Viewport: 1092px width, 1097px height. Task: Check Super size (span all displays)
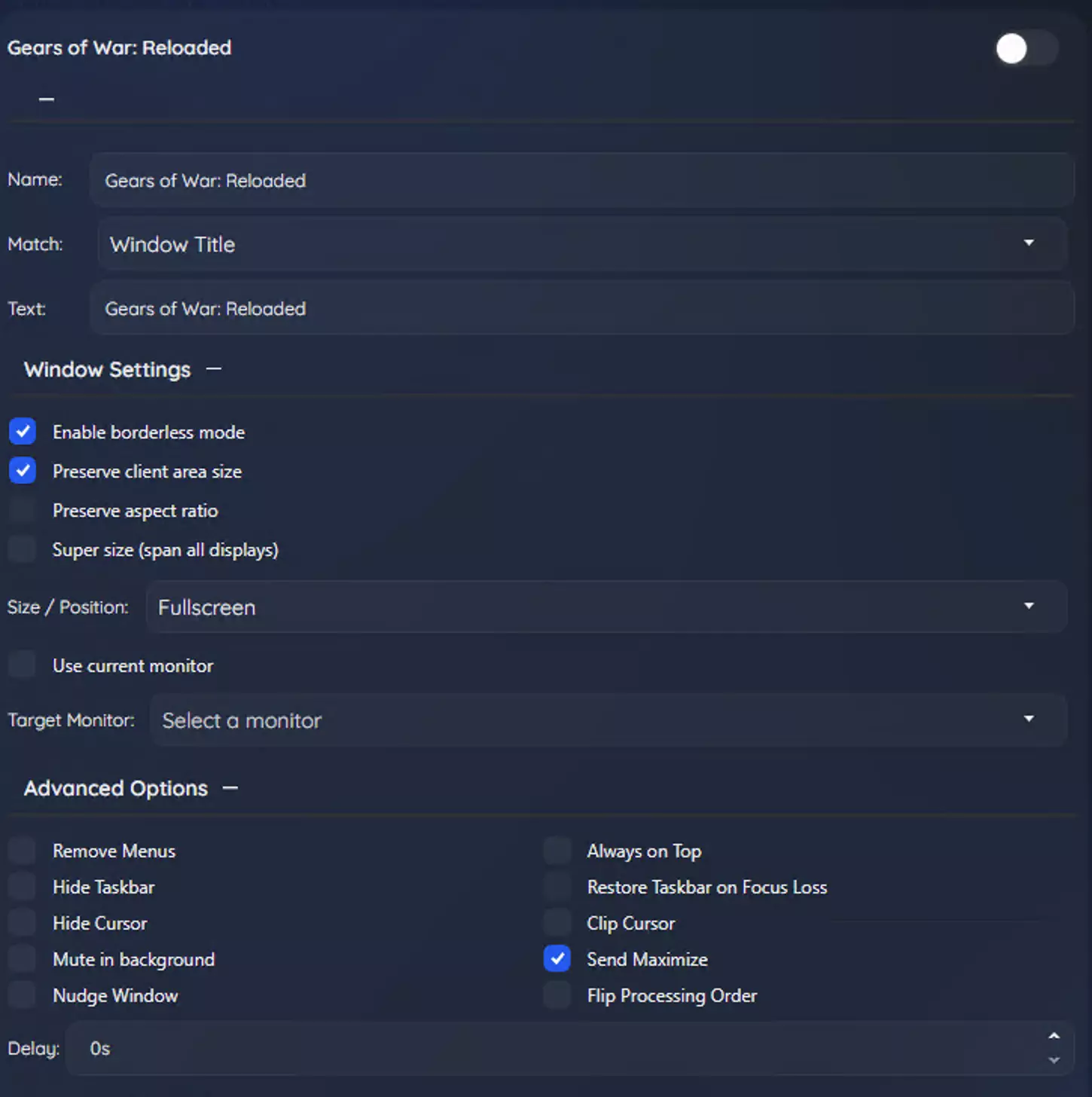(23, 549)
